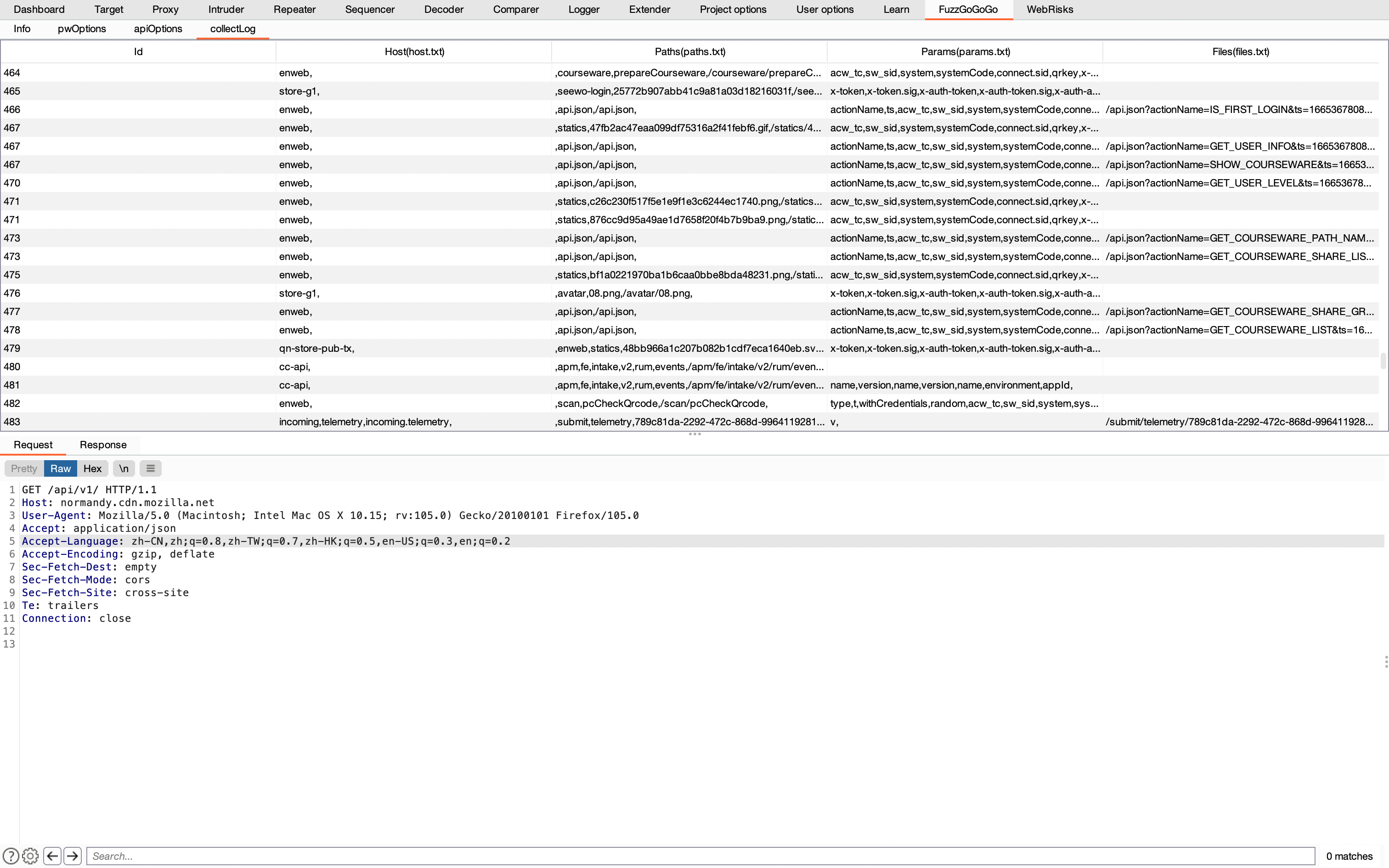Screen dimensions: 1389x868
Task: Open the apiOptions tab
Action: click(x=158, y=28)
